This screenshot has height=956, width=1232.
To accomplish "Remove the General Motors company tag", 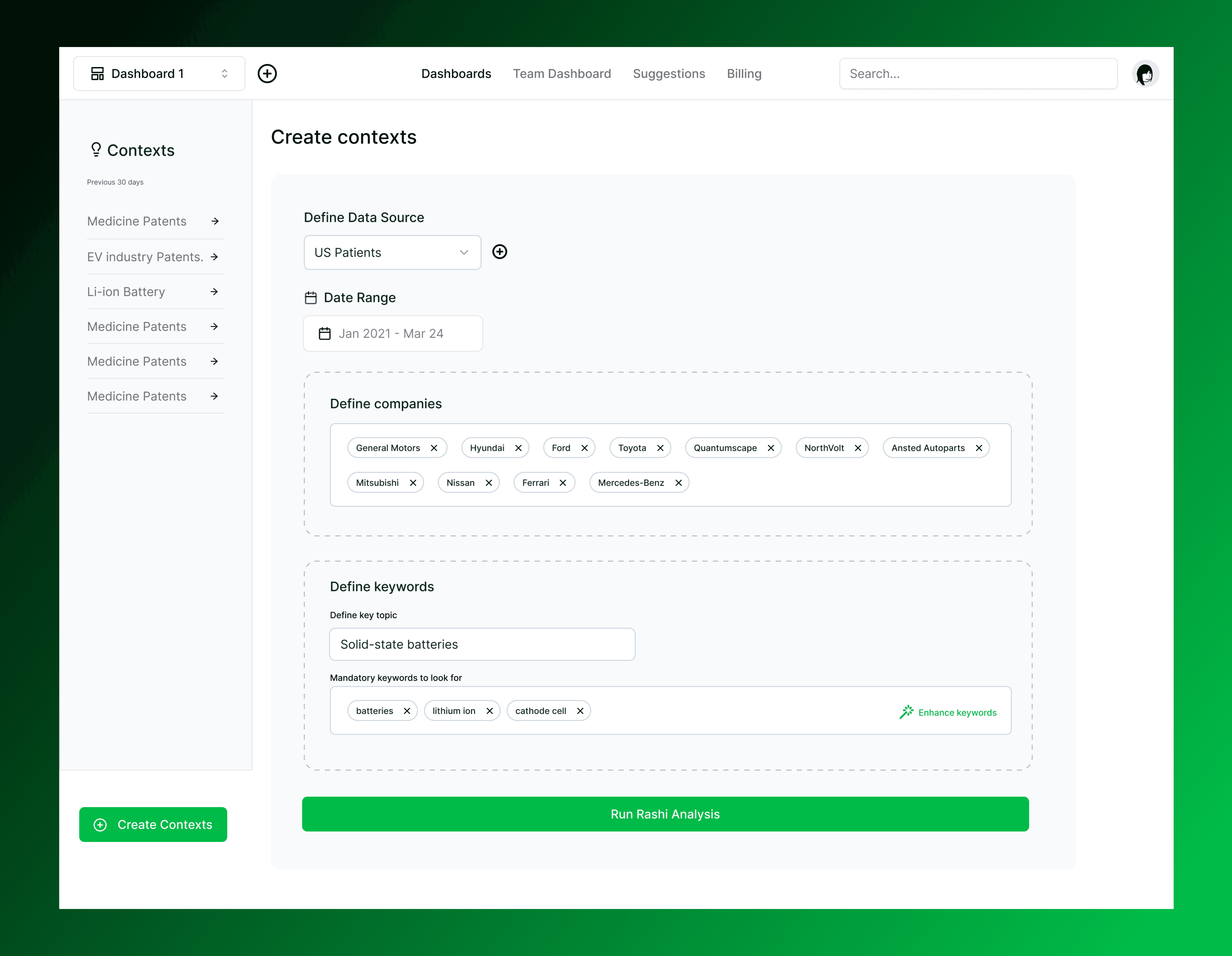I will 434,448.
